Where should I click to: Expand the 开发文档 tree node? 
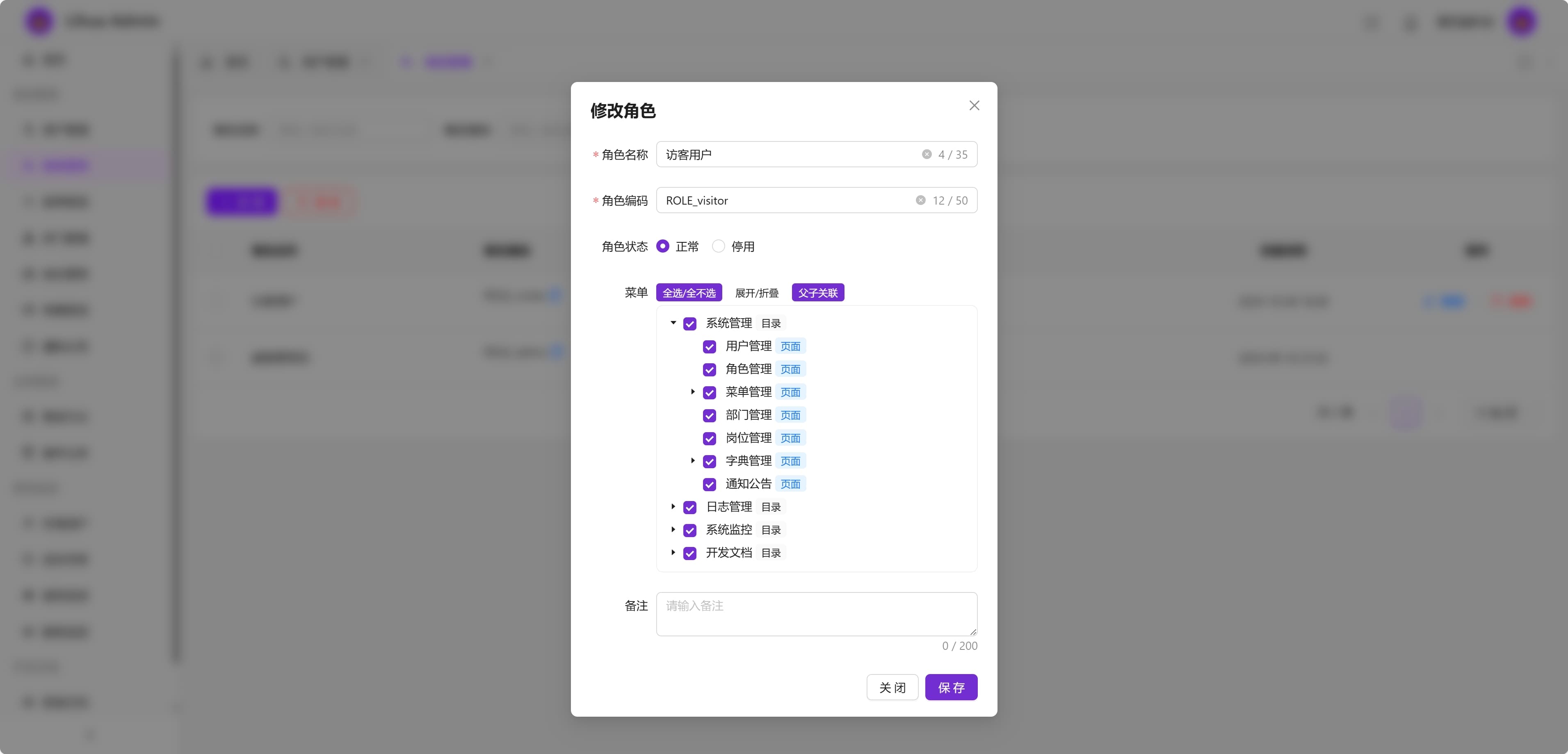click(673, 553)
